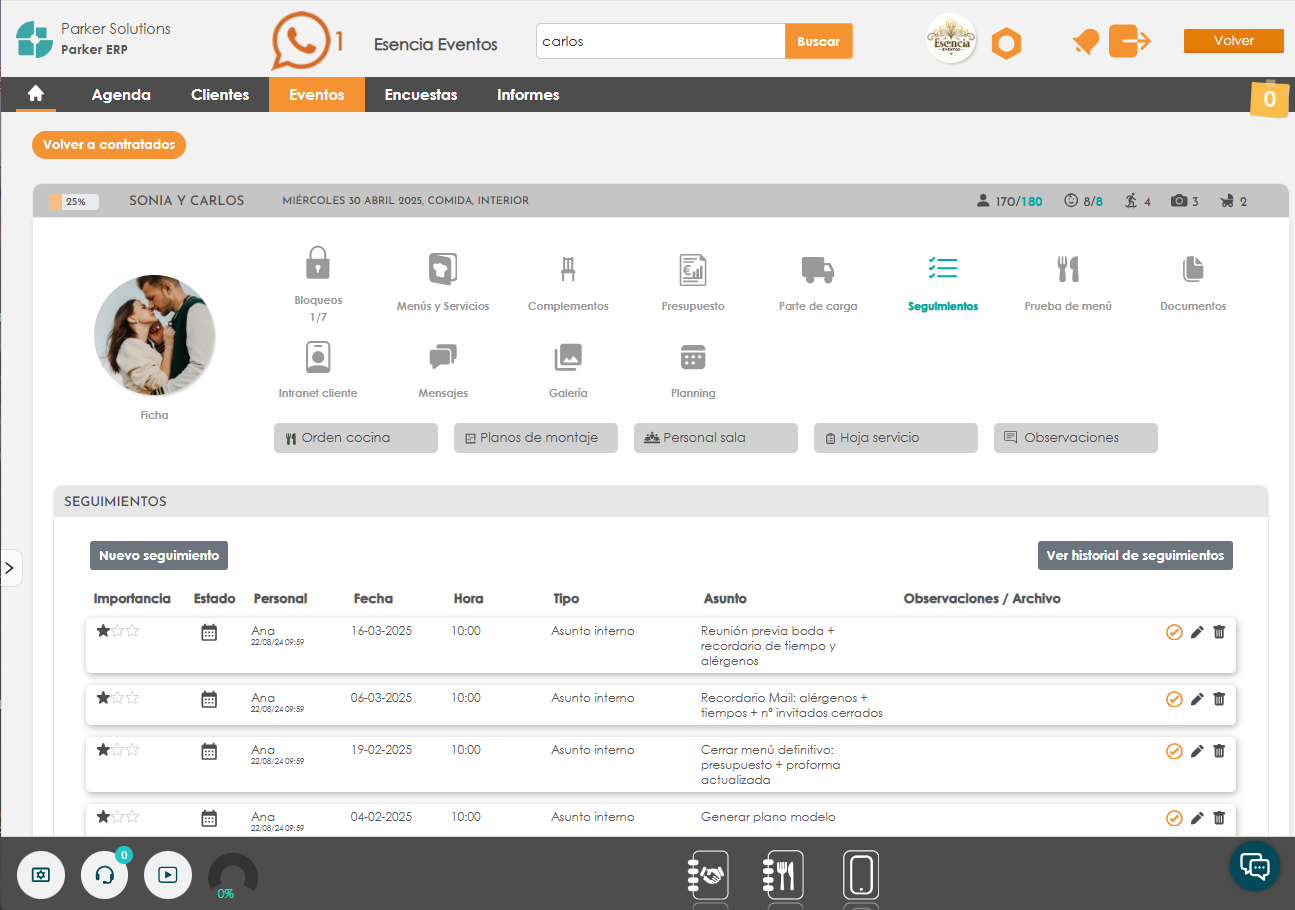Open the Intranet cliente icon

(318, 357)
